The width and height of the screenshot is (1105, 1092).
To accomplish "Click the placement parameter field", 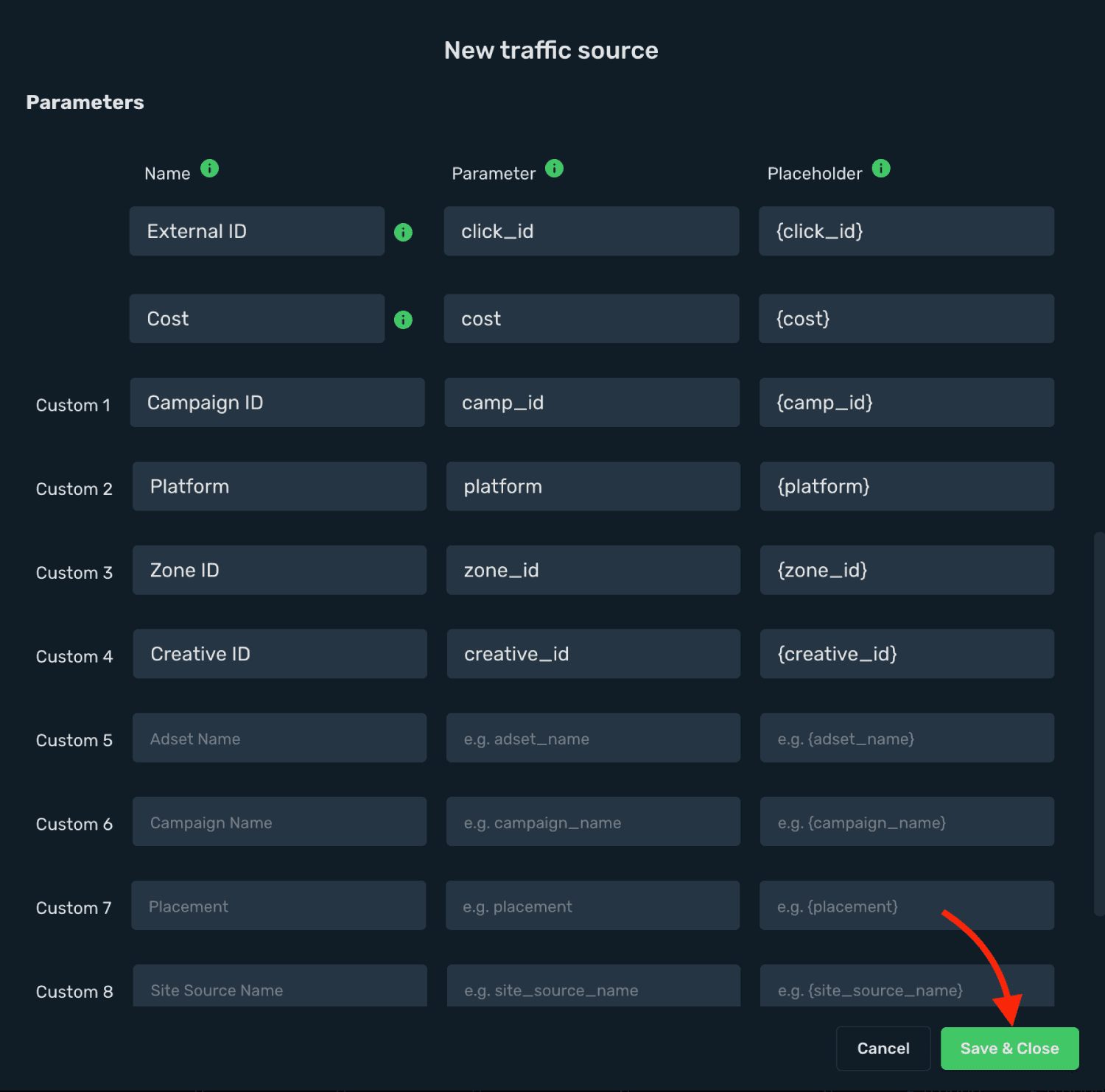I will pyautogui.click(x=593, y=906).
